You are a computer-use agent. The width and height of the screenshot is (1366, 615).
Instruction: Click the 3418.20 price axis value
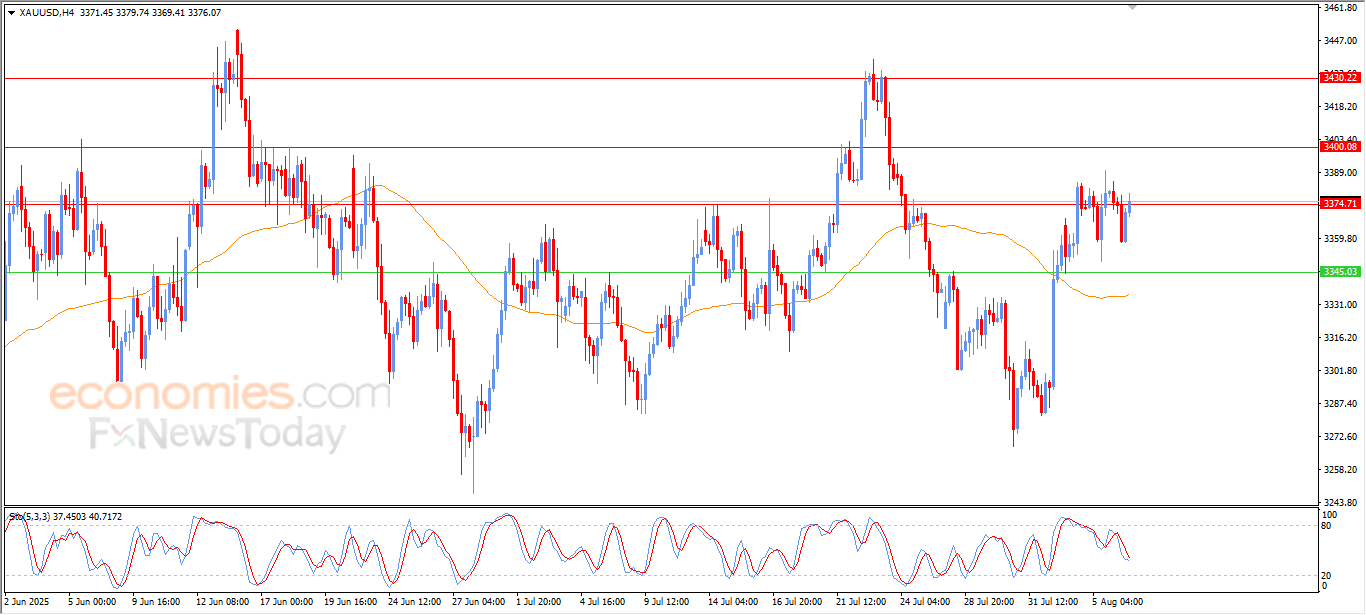coord(1340,107)
